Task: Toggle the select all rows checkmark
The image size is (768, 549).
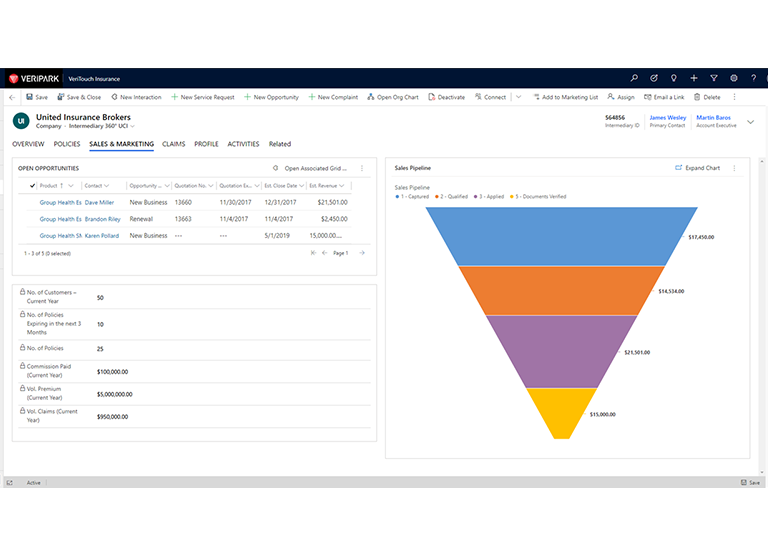Action: coord(32,186)
